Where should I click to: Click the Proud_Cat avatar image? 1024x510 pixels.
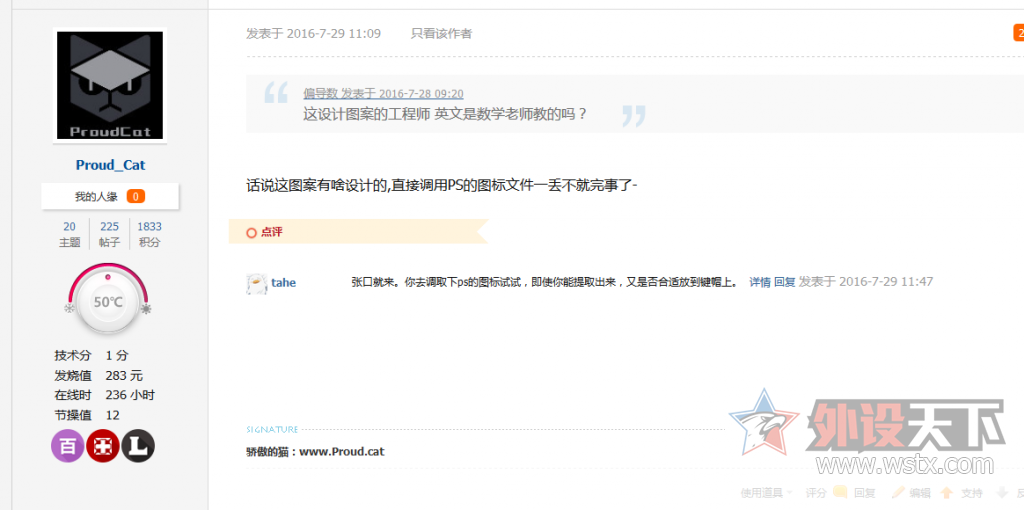[x=110, y=85]
